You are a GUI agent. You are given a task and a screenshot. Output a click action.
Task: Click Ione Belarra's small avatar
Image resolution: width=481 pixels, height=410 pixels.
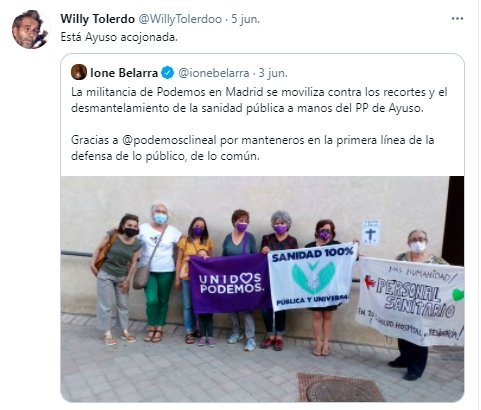(79, 72)
